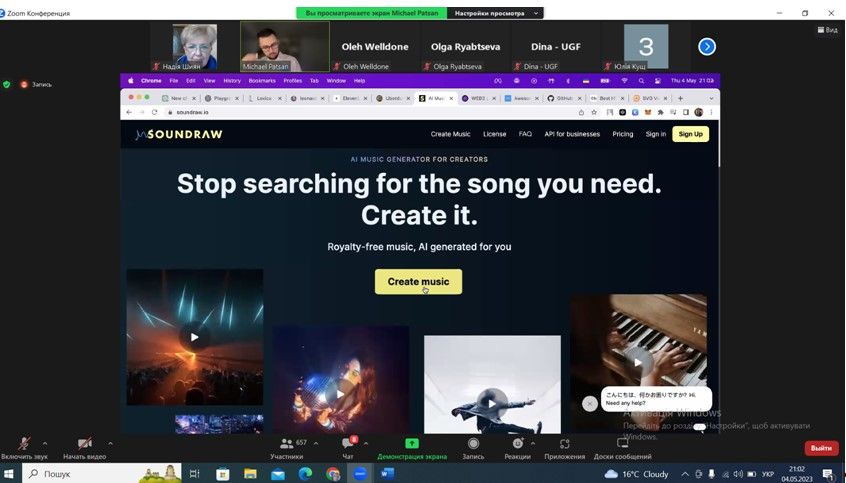Screen dimensions: 846x483
Task: Toggle the Zoom Record button
Action: (x=473, y=444)
